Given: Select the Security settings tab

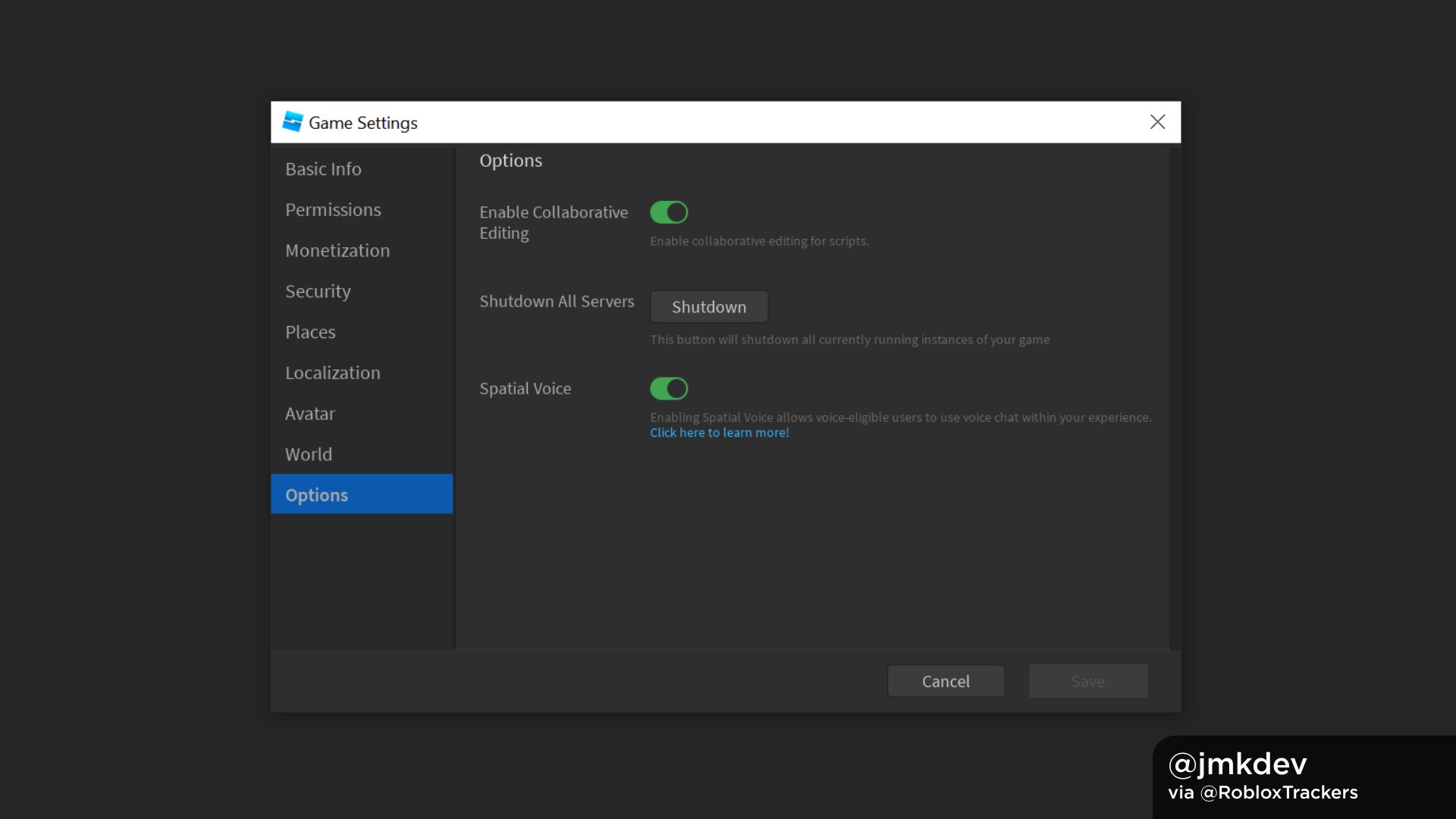Looking at the screenshot, I should (x=317, y=290).
